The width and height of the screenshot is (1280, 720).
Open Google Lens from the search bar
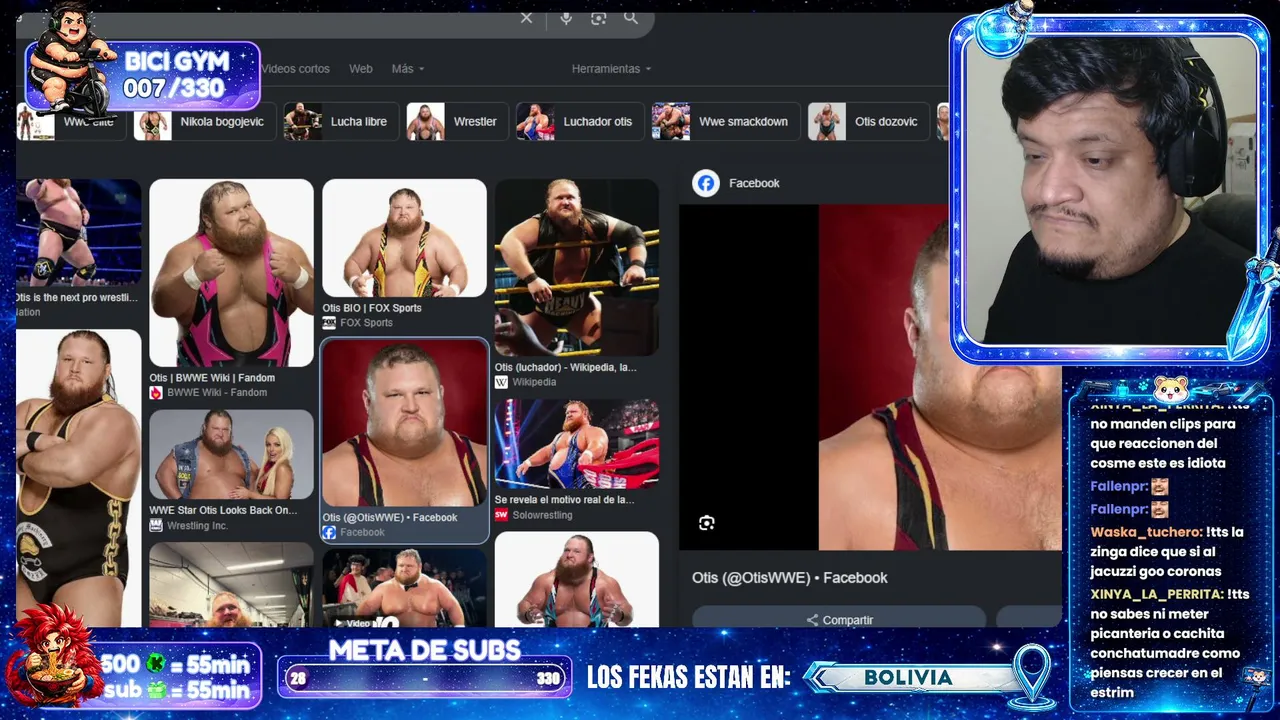[x=598, y=18]
